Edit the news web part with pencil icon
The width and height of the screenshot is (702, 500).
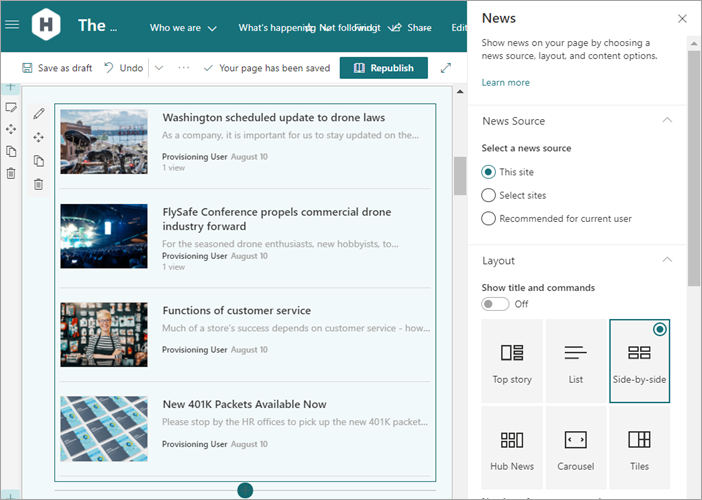pyautogui.click(x=39, y=114)
